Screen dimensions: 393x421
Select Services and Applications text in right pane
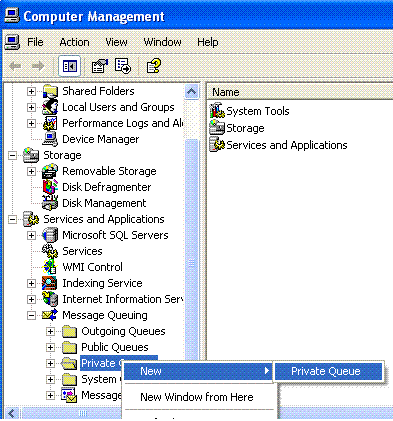[287, 145]
